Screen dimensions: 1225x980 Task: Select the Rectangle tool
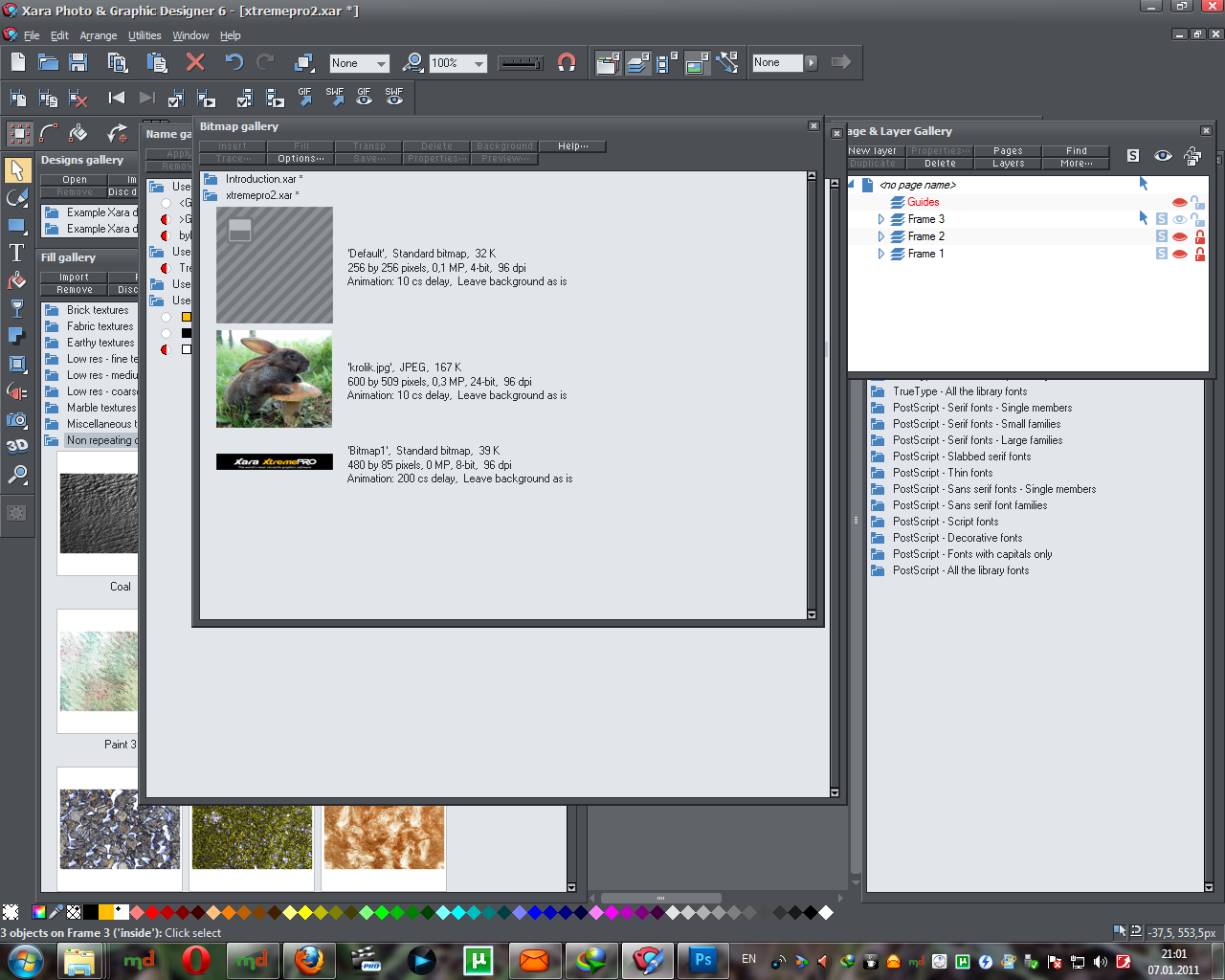pyautogui.click(x=17, y=226)
